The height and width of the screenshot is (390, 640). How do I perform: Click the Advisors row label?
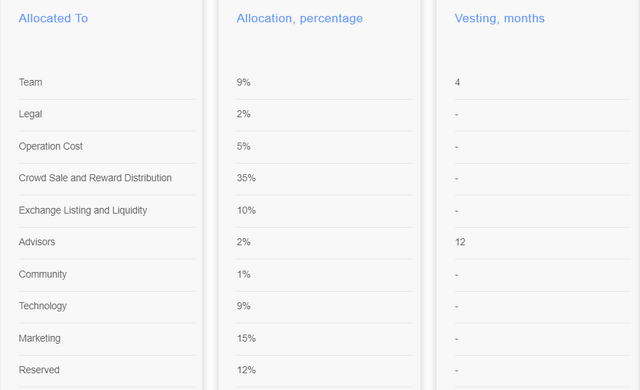37,242
